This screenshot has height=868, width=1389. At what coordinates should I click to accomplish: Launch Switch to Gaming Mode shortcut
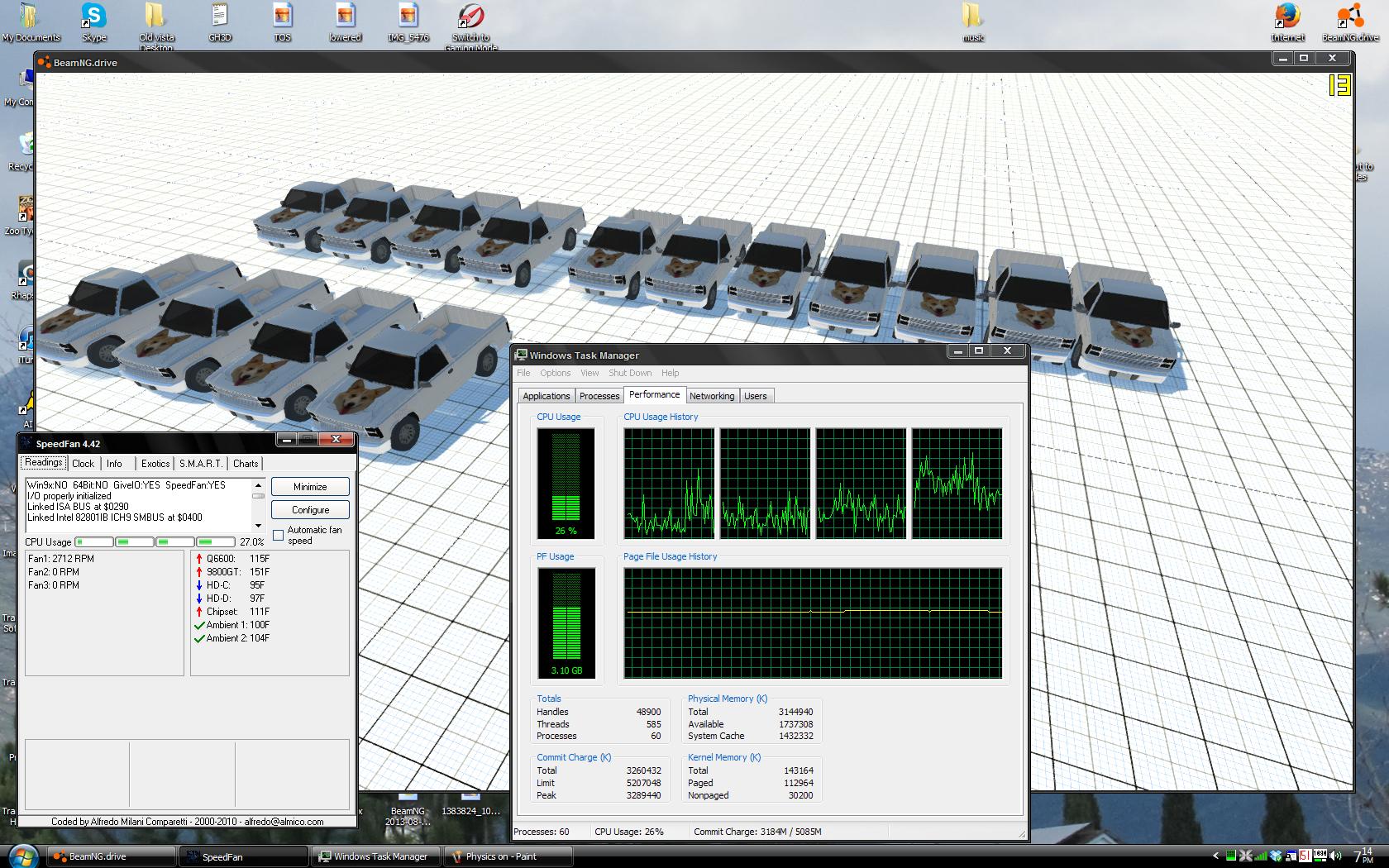click(470, 26)
